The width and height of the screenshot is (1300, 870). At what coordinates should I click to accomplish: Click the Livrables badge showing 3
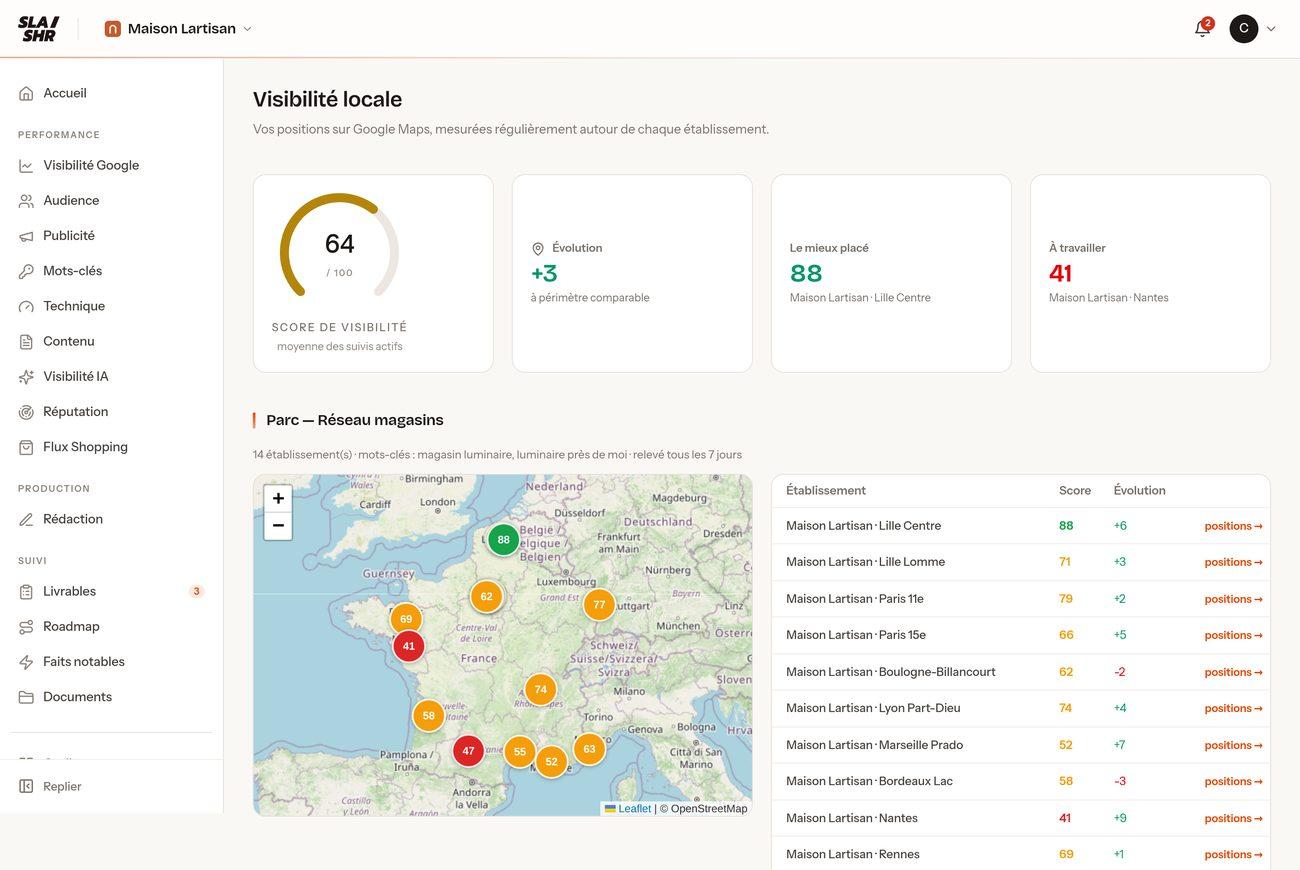(x=196, y=591)
